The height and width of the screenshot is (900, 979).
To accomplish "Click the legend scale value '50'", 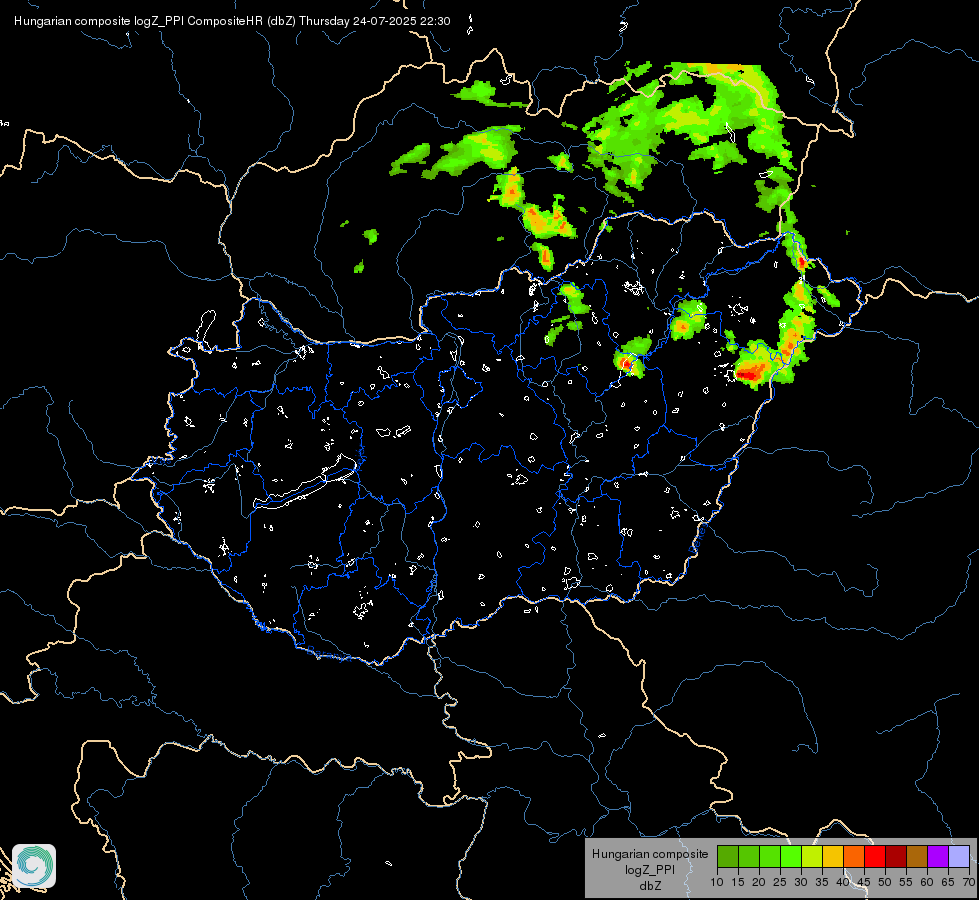I will tap(885, 883).
